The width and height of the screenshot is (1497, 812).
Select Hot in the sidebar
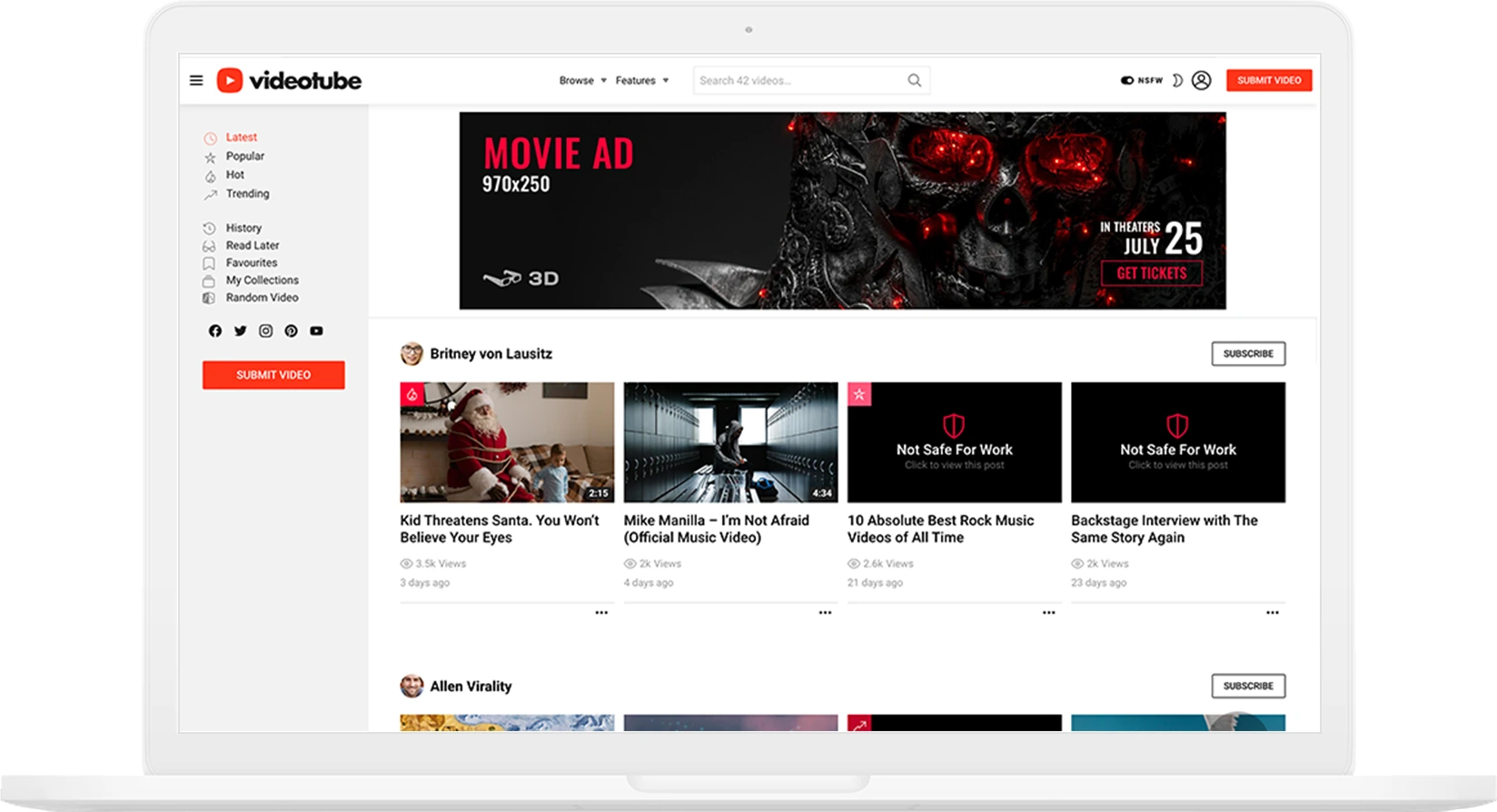coord(235,174)
